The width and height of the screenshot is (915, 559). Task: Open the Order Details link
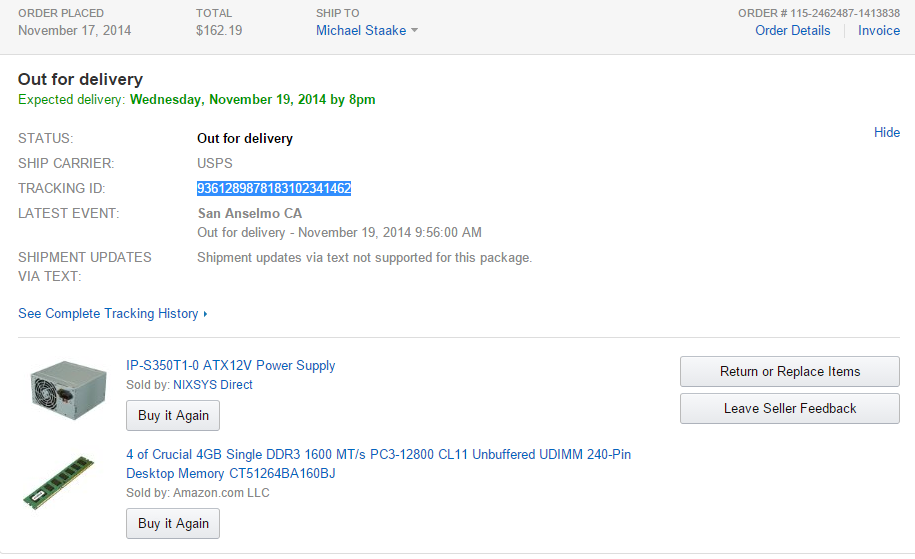point(792,30)
